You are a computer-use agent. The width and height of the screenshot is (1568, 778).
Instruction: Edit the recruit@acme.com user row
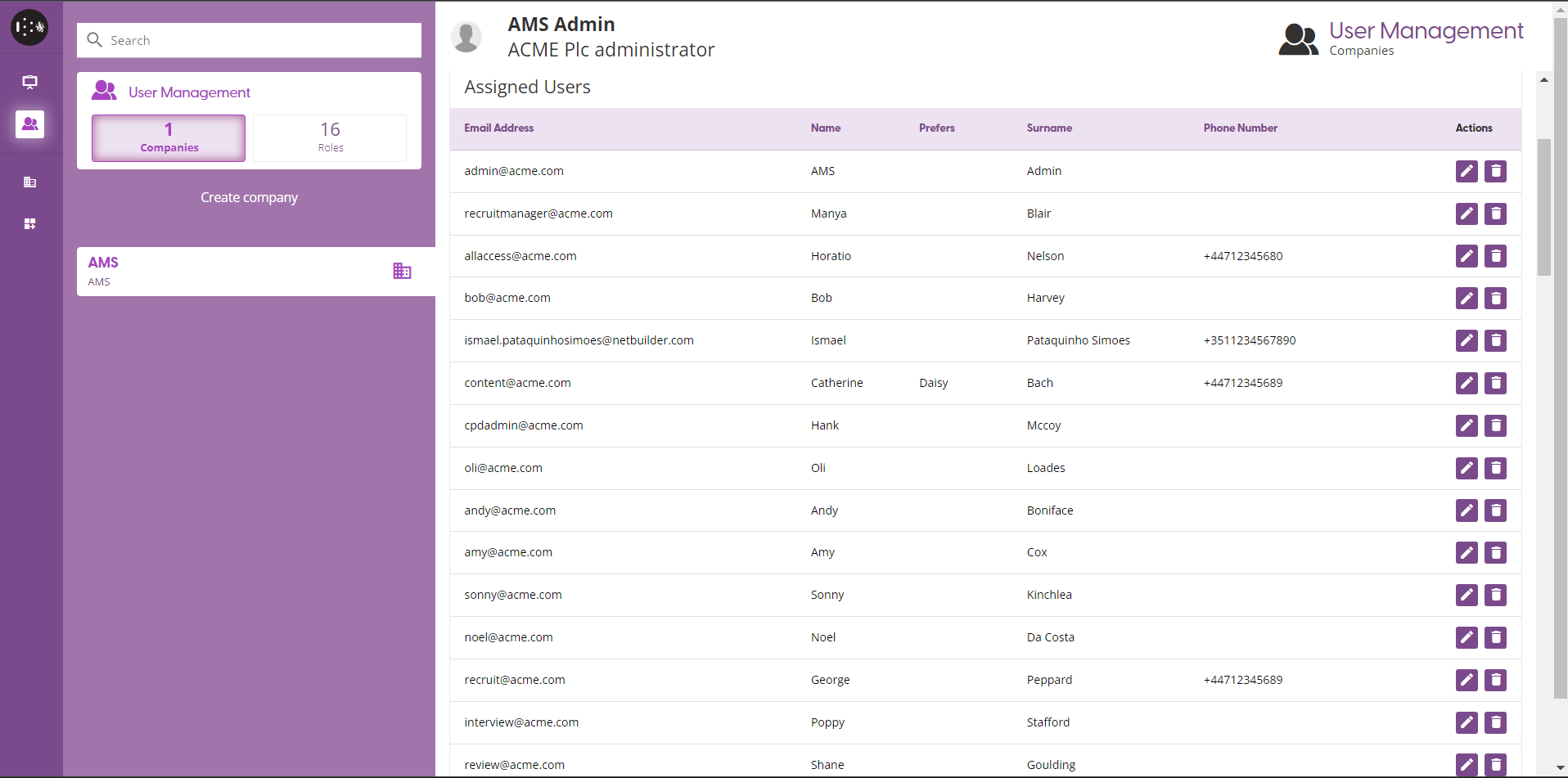(1467, 680)
